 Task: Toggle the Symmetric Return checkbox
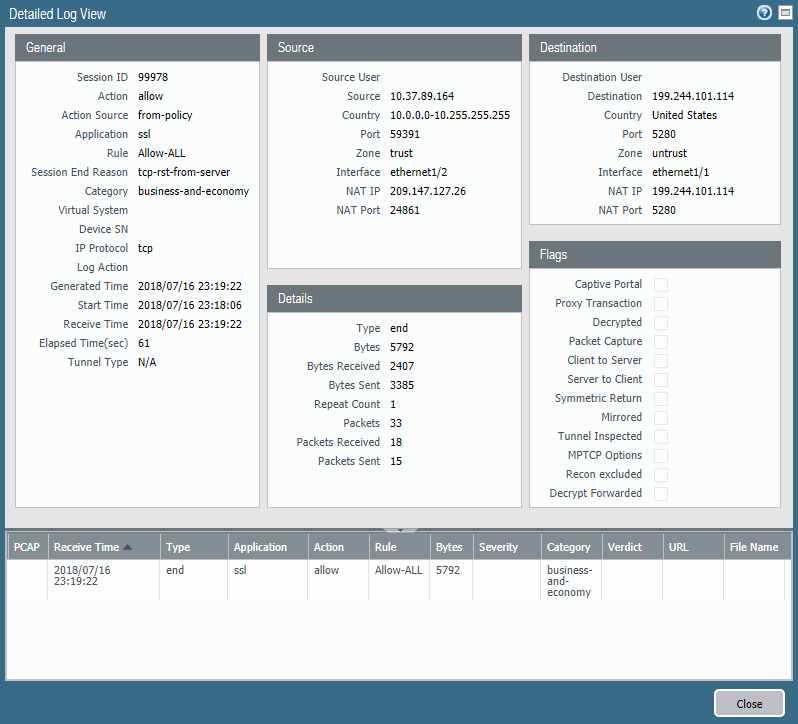661,399
